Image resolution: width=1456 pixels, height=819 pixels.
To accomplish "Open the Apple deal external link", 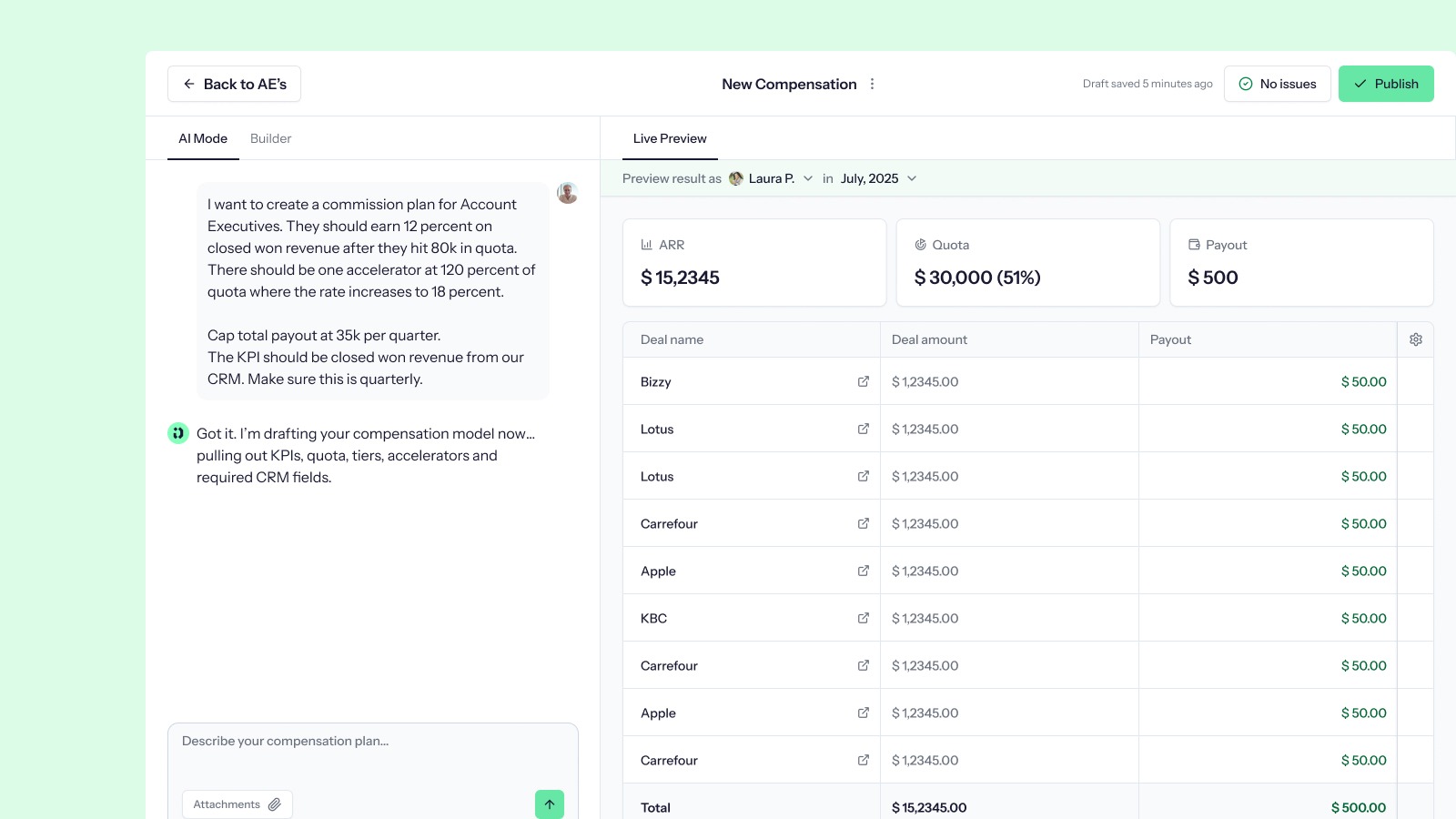I will point(863,571).
